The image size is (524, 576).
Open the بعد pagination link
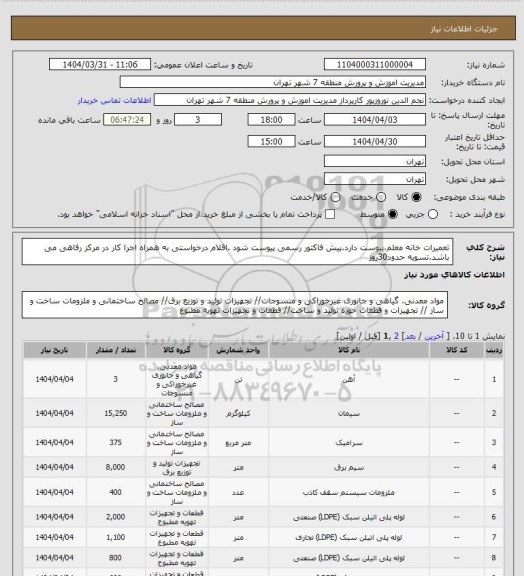[x=410, y=336]
